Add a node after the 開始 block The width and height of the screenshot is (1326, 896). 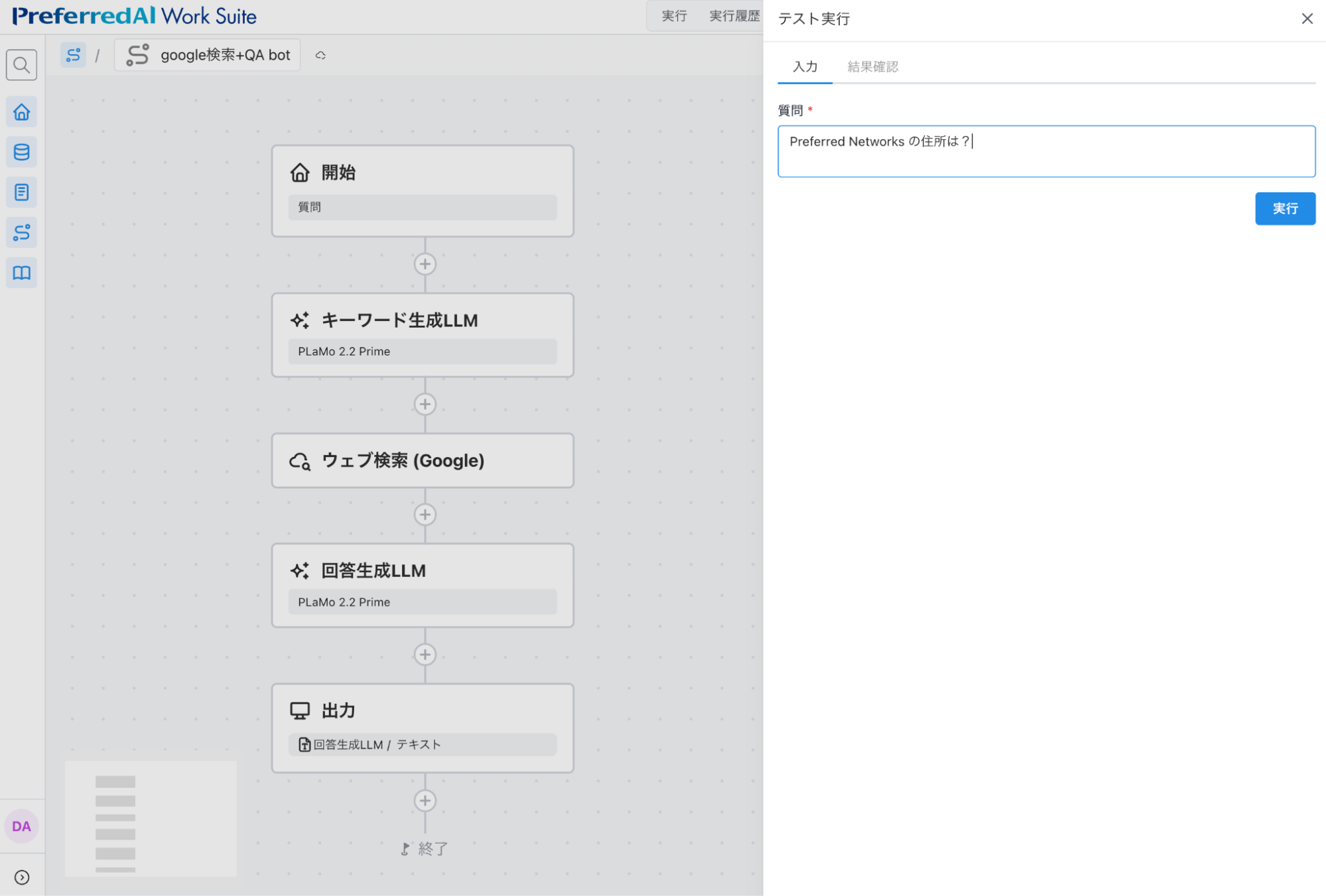click(x=425, y=264)
